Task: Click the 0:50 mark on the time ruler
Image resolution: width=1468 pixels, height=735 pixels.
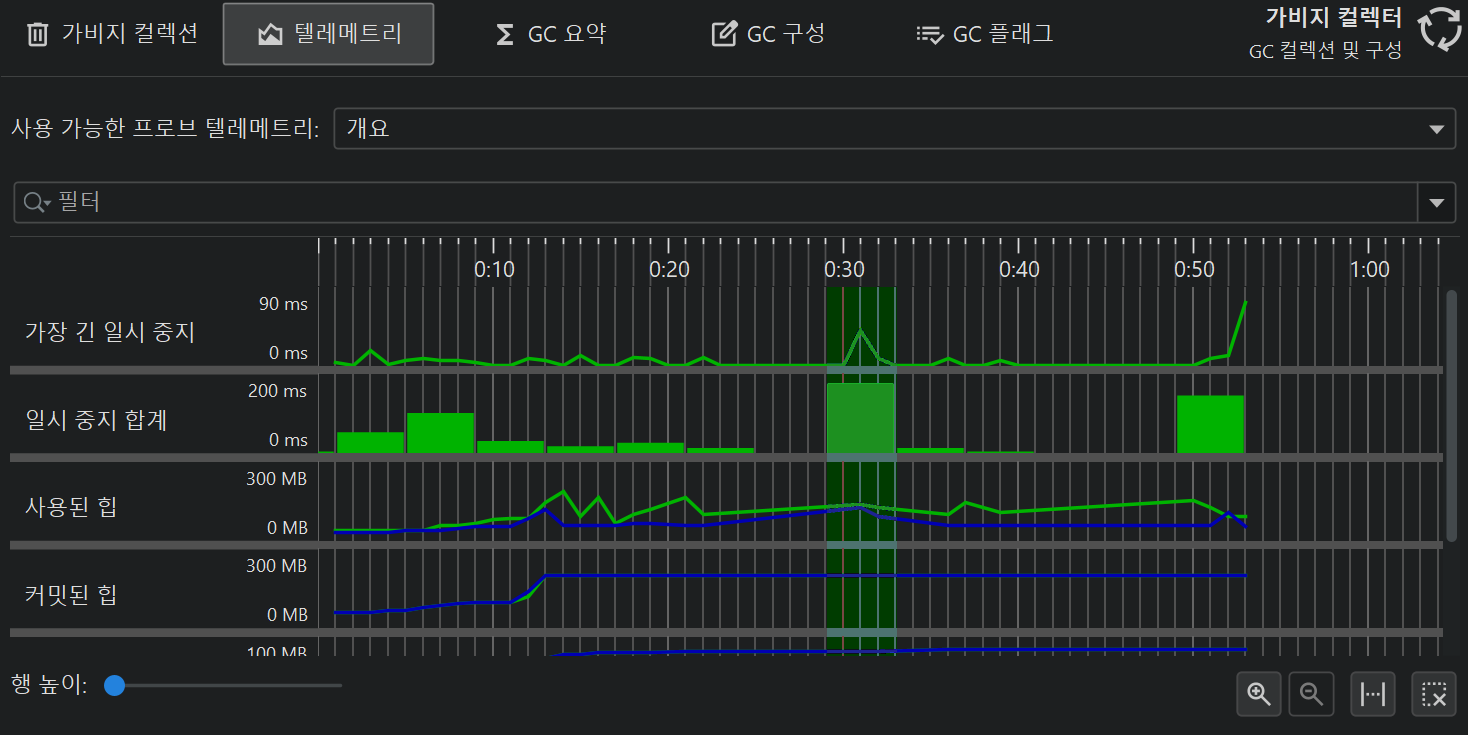Action: click(1194, 269)
